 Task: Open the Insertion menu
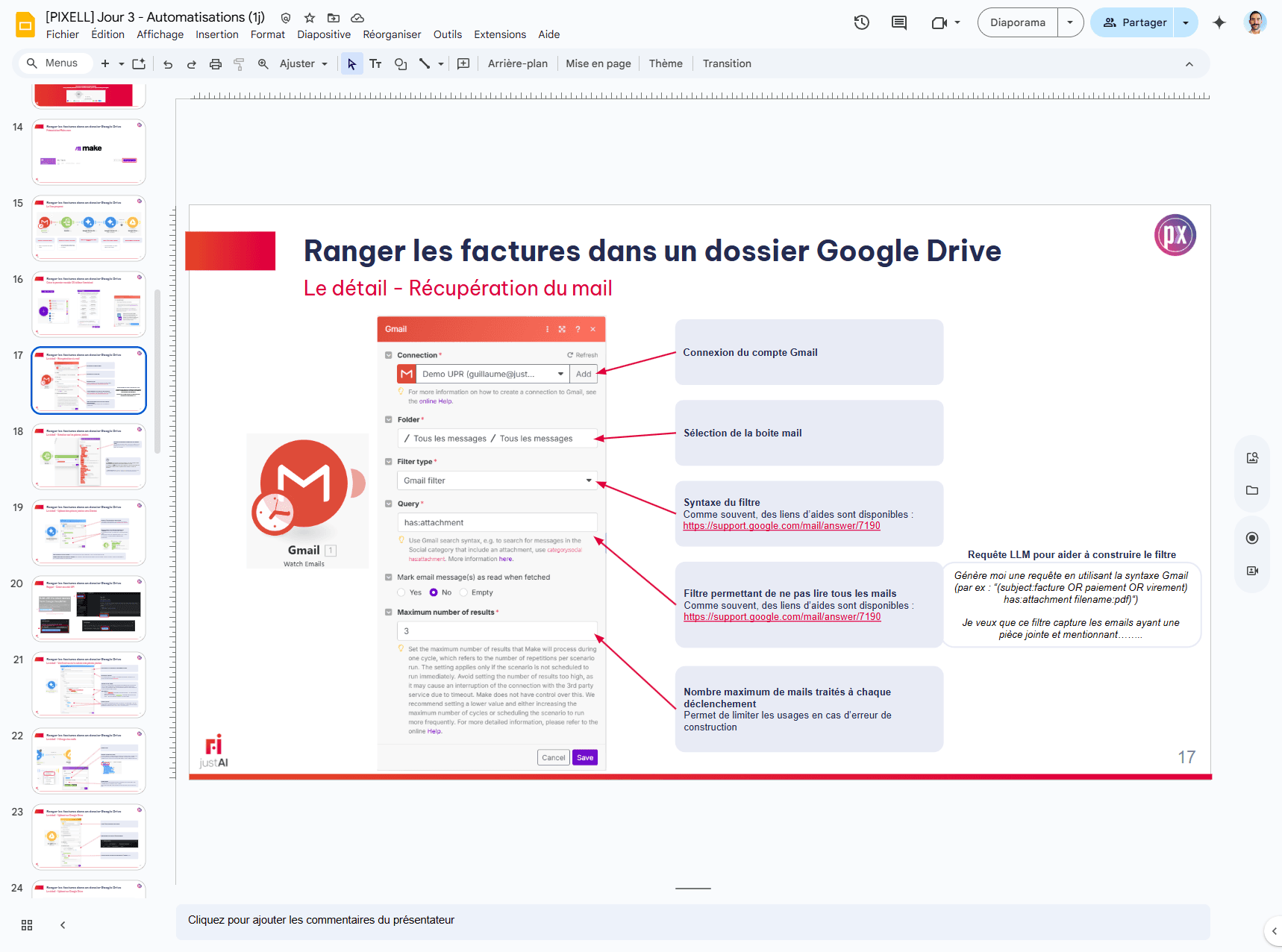tap(217, 34)
